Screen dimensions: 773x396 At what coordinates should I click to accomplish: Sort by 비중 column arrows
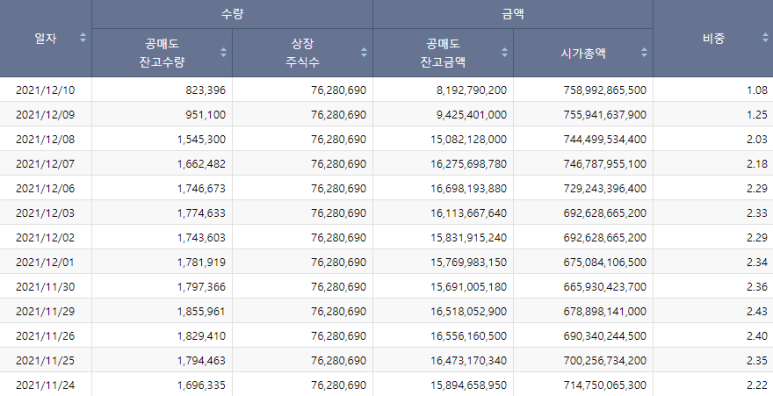point(766,37)
